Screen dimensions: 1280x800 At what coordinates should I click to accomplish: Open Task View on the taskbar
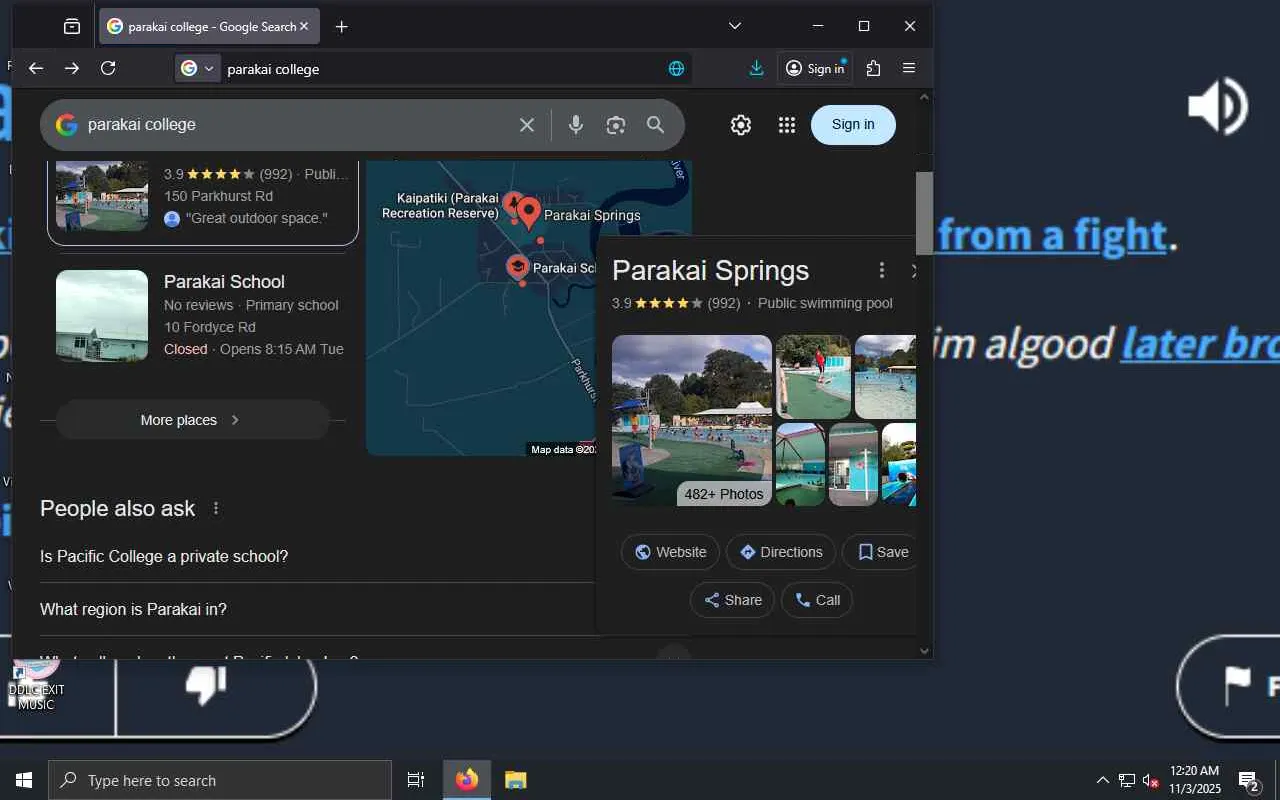click(416, 780)
